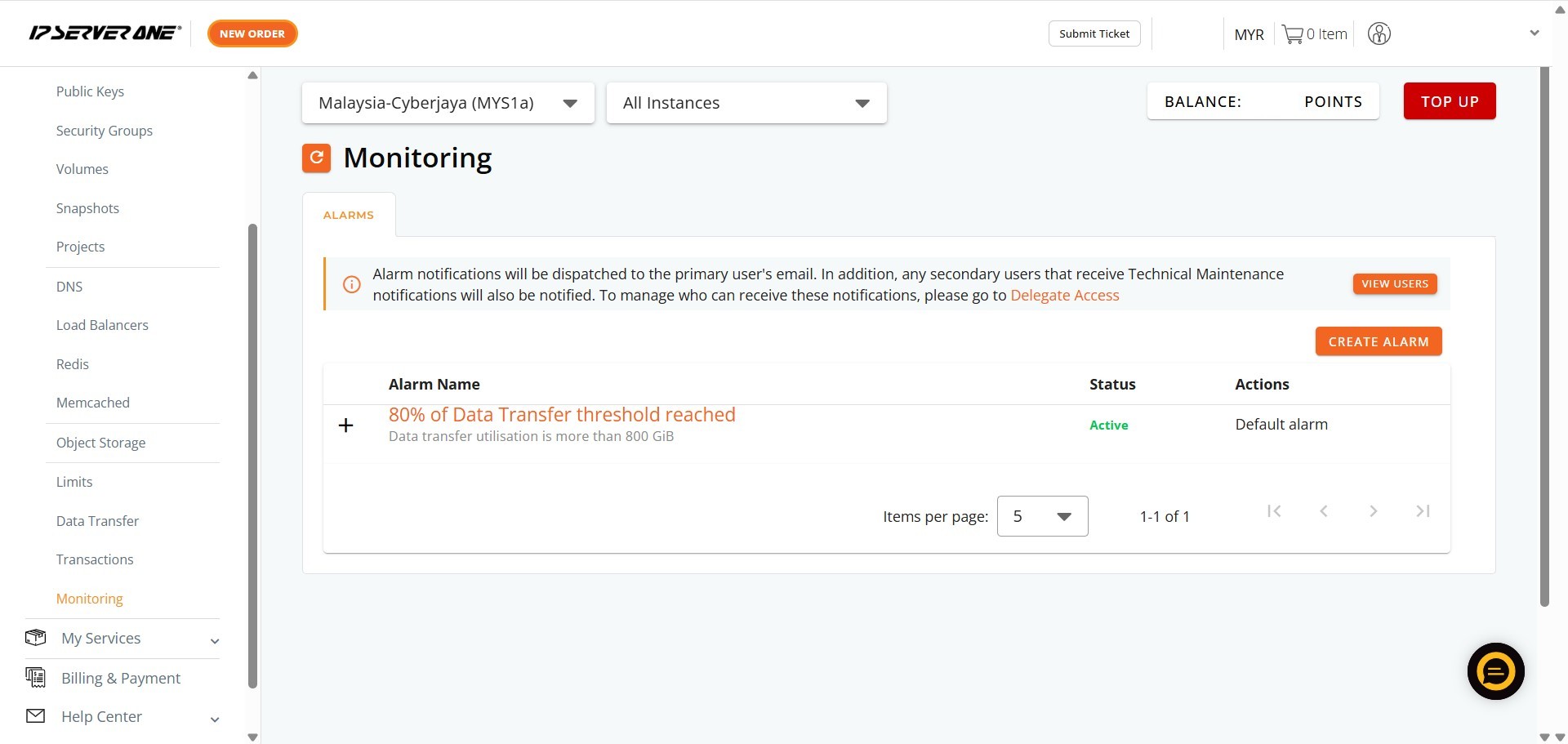Screen dimensions: 1568x744
Task: Click the IP ServerOne logo
Action: point(105,33)
